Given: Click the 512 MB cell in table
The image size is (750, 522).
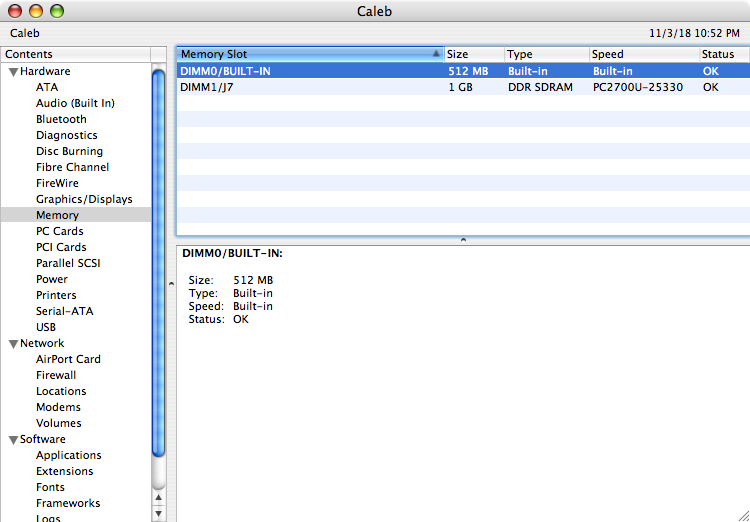Looking at the screenshot, I should 468,71.
